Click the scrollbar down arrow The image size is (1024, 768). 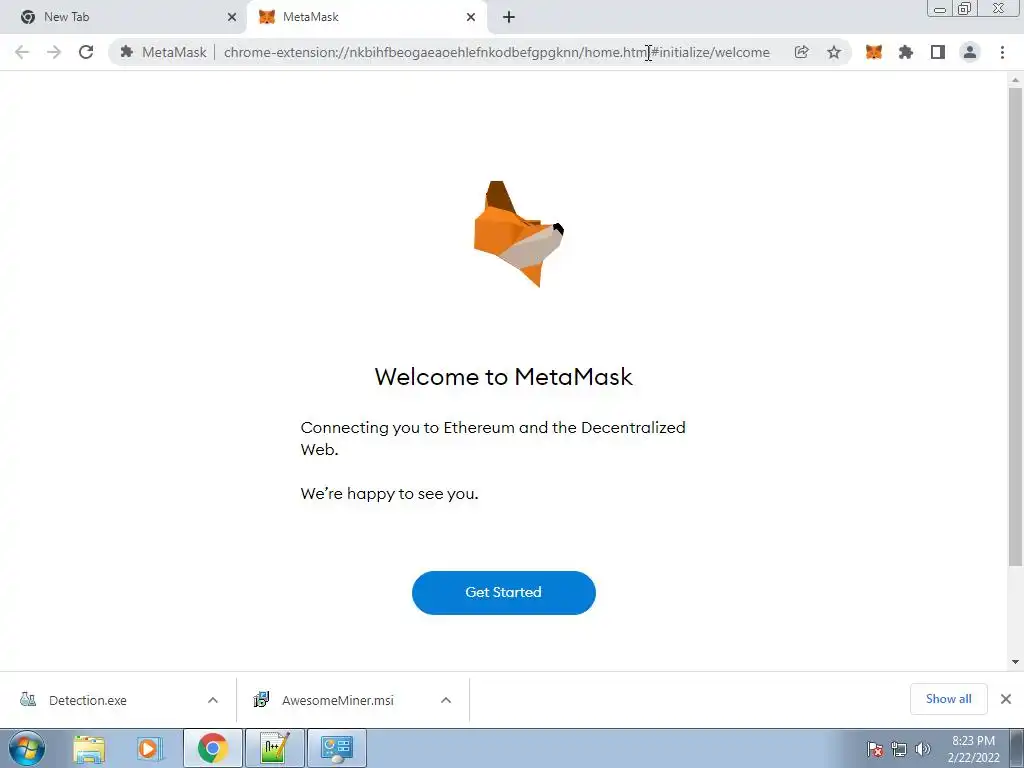point(1015,662)
